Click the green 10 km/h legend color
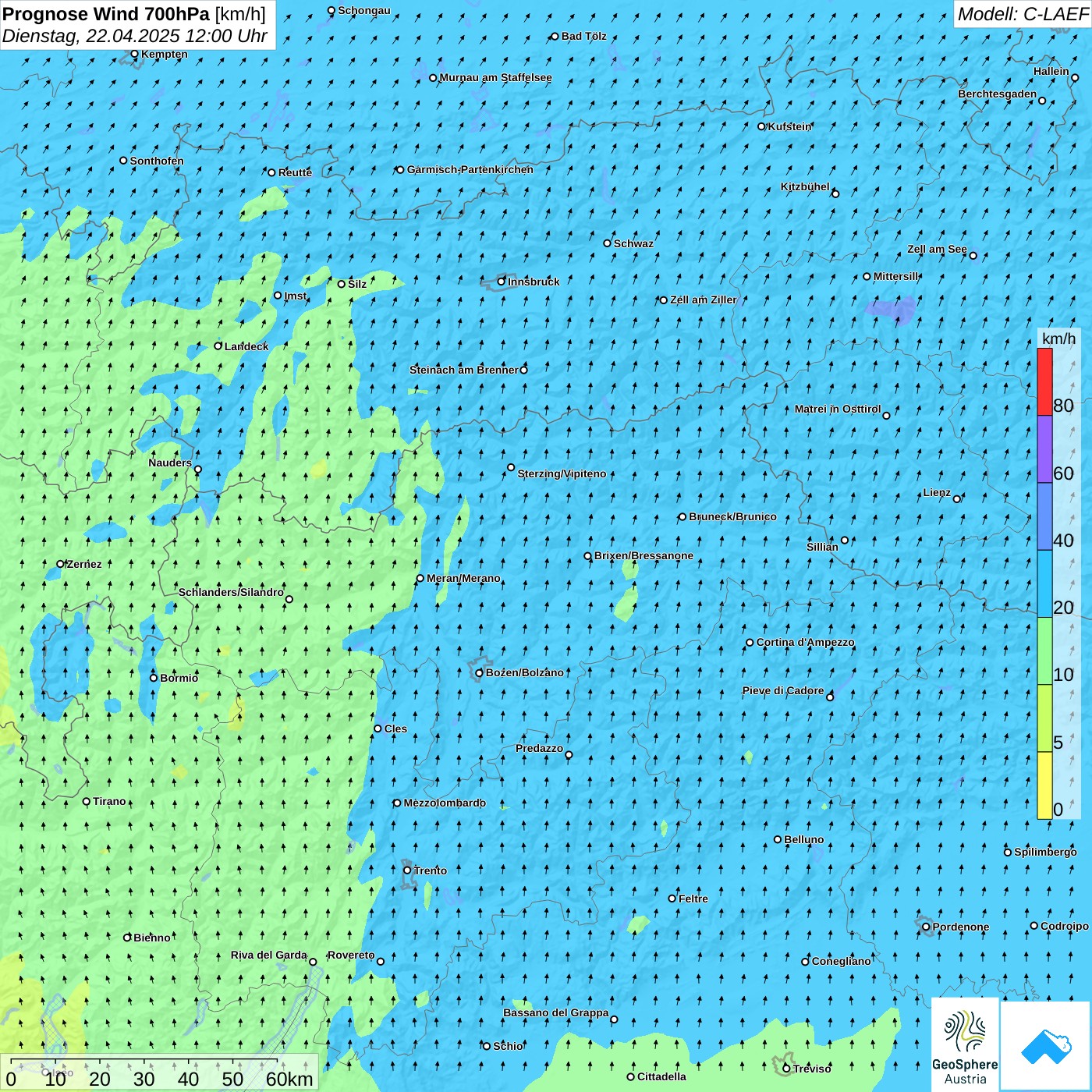The height and width of the screenshot is (1092, 1092). [x=1044, y=651]
